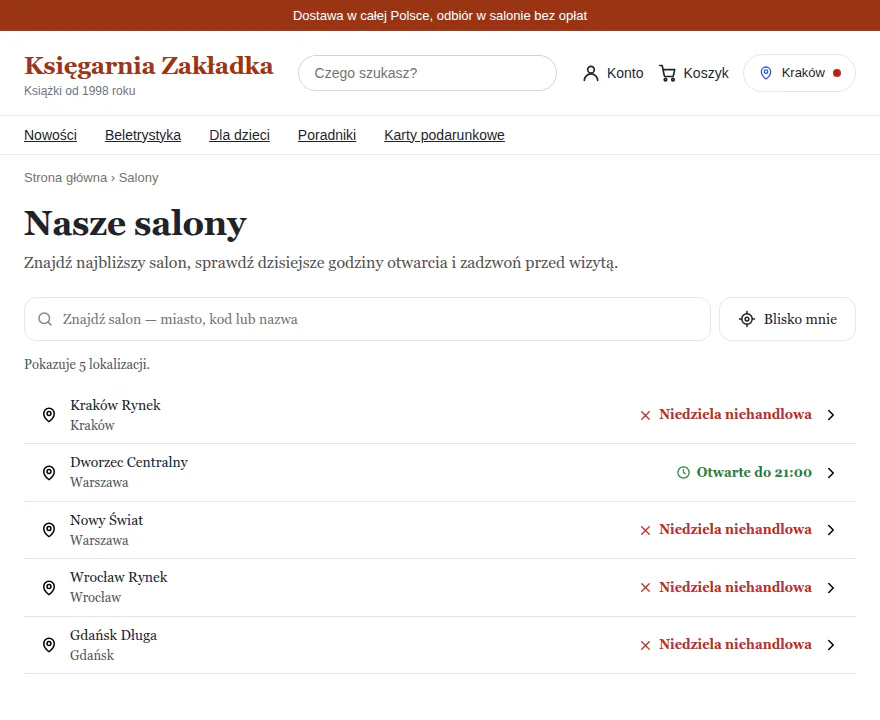
Task: Click the Nasze salony heading
Action: pyautogui.click(x=135, y=223)
